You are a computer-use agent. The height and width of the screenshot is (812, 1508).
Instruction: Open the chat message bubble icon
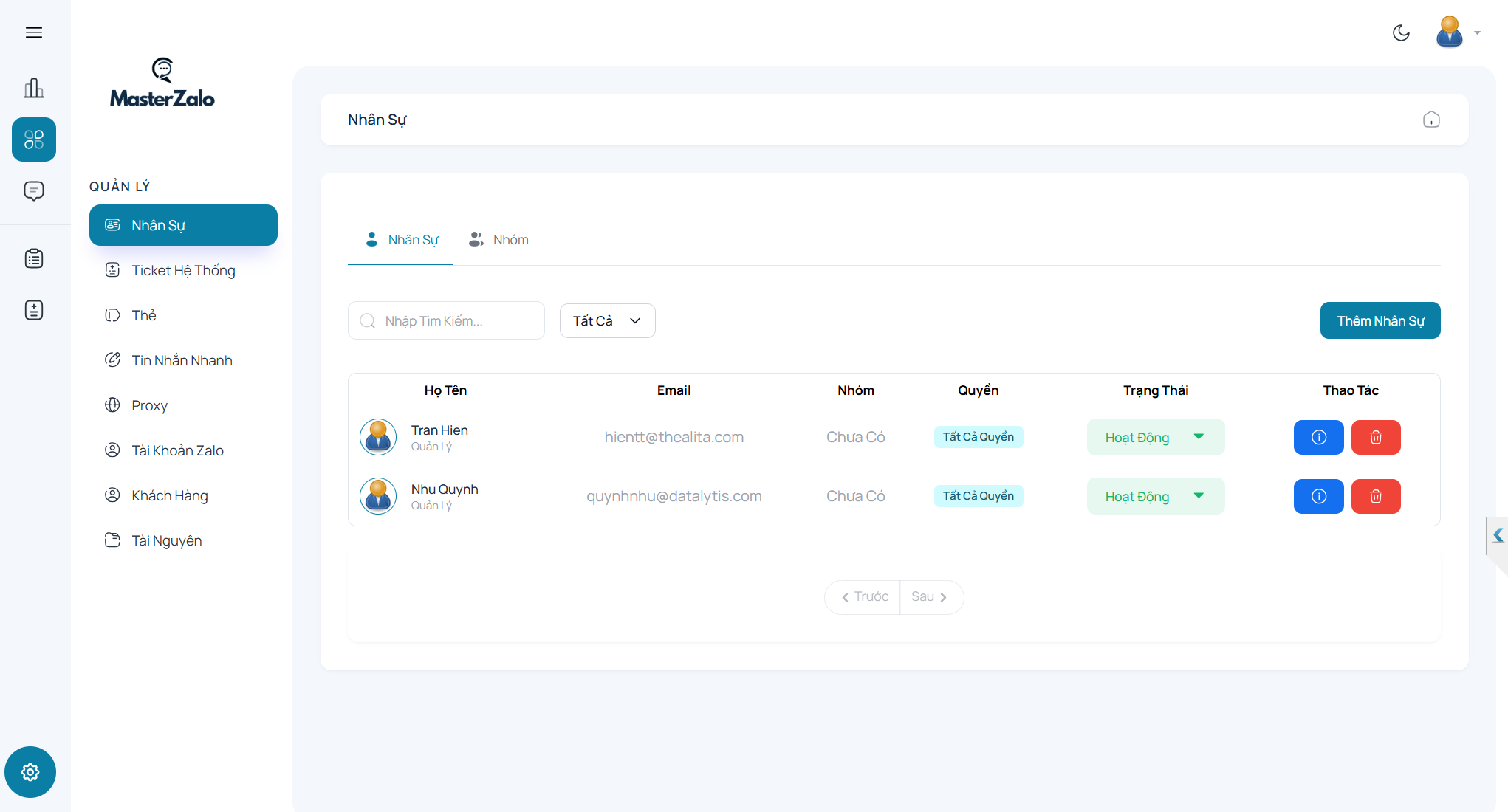coord(34,191)
